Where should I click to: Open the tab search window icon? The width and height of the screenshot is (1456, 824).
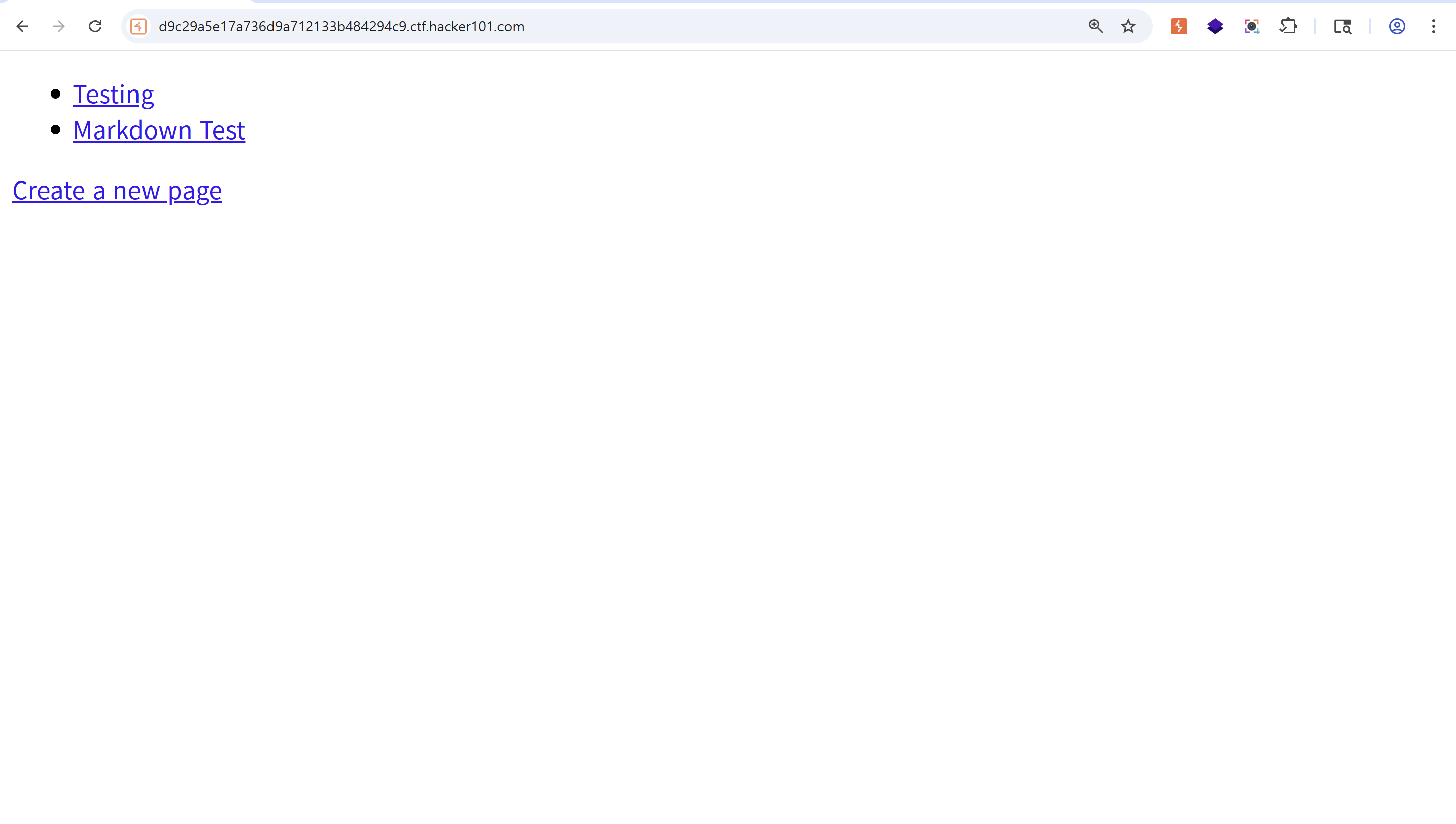point(1342,27)
